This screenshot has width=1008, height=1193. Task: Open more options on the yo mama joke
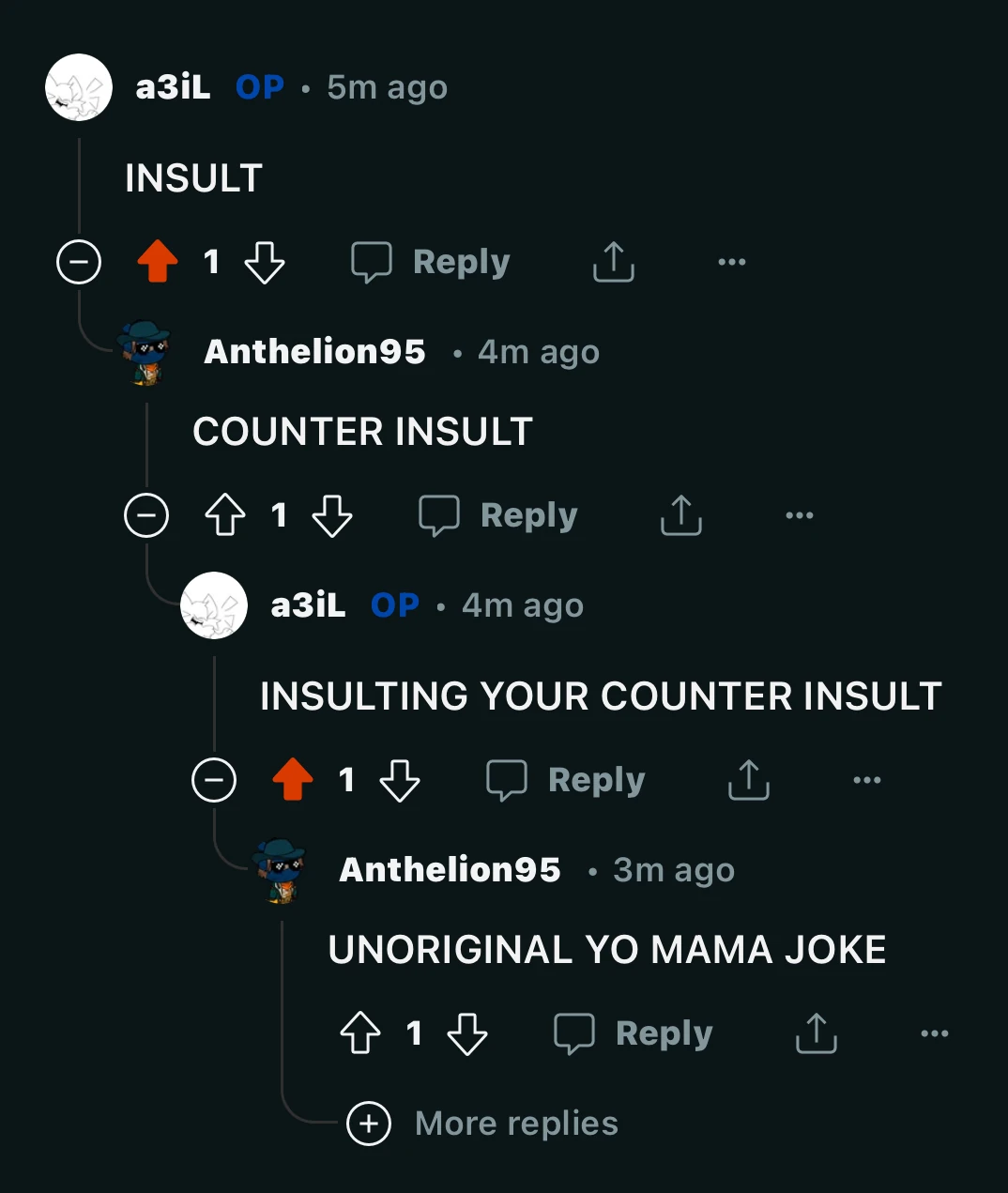tap(934, 1033)
